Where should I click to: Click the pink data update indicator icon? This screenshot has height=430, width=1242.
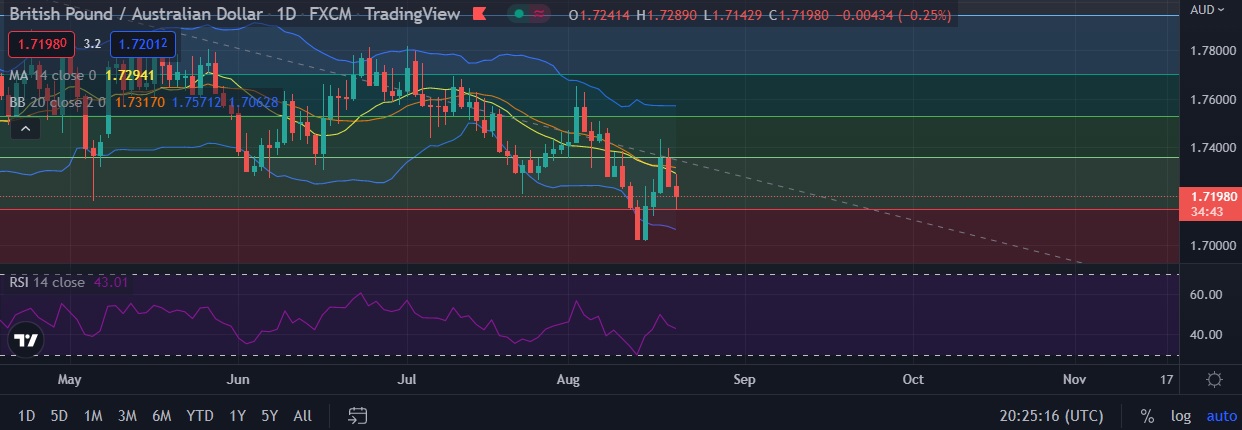[540, 15]
